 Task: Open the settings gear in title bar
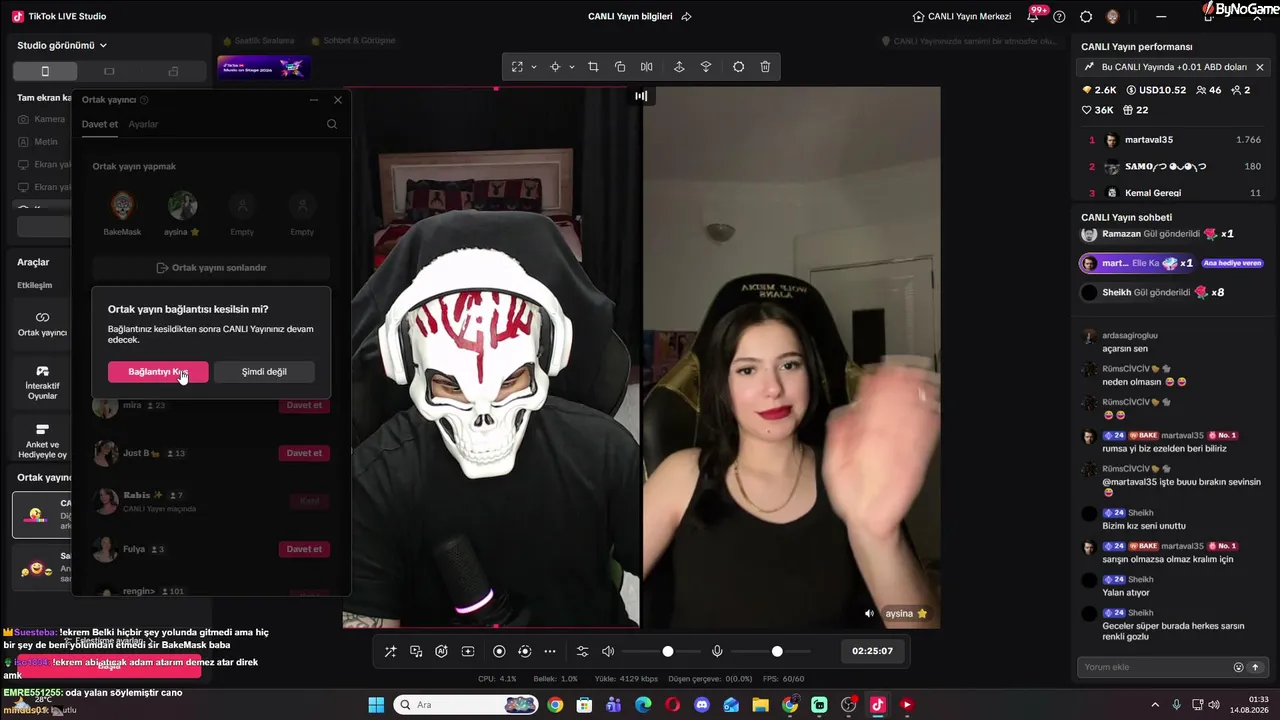pos(1086,17)
